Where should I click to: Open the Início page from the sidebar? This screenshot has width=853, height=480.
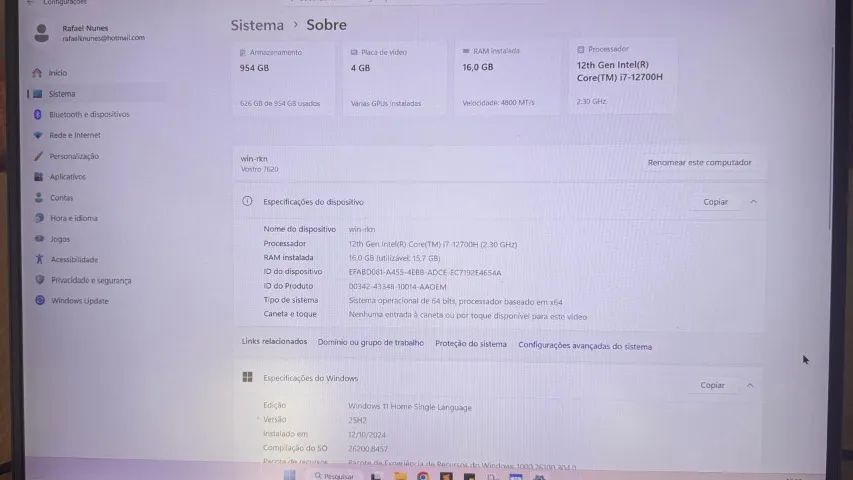click(x=57, y=73)
